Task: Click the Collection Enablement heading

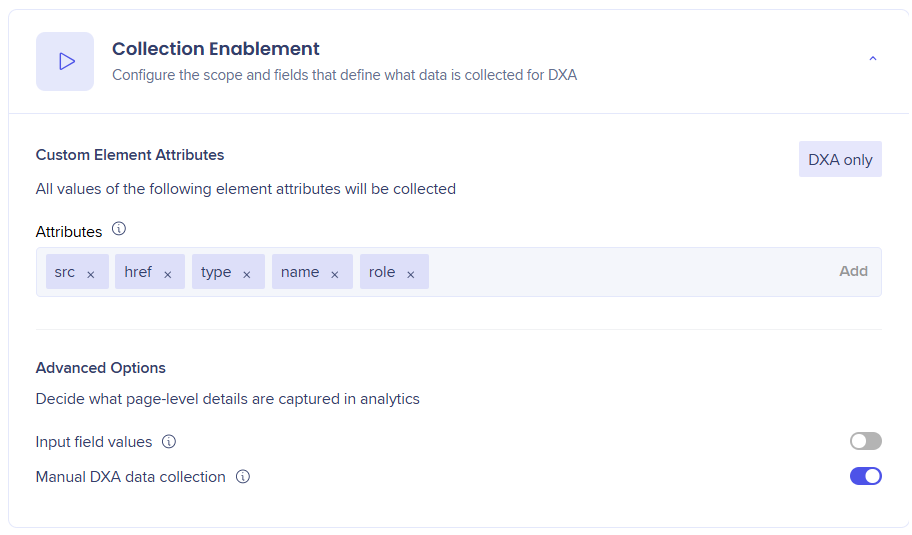Action: click(x=215, y=49)
